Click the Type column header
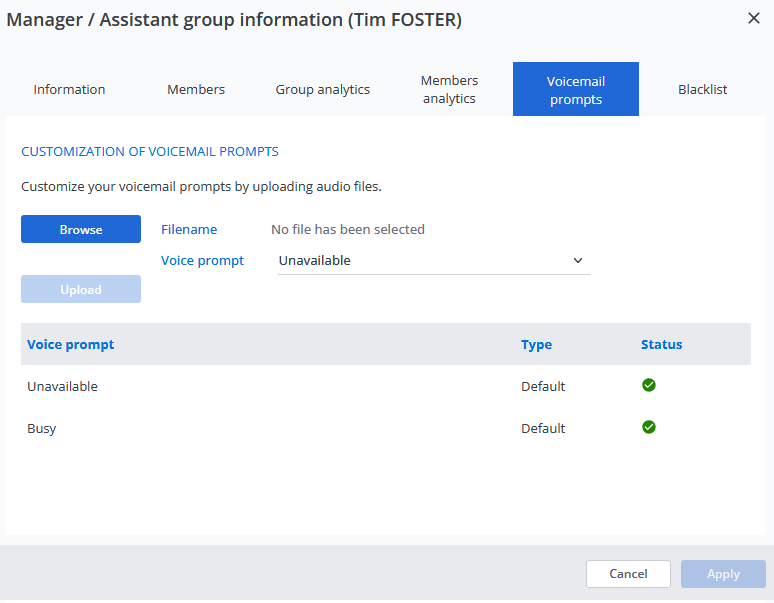This screenshot has height=603, width=774. [536, 344]
